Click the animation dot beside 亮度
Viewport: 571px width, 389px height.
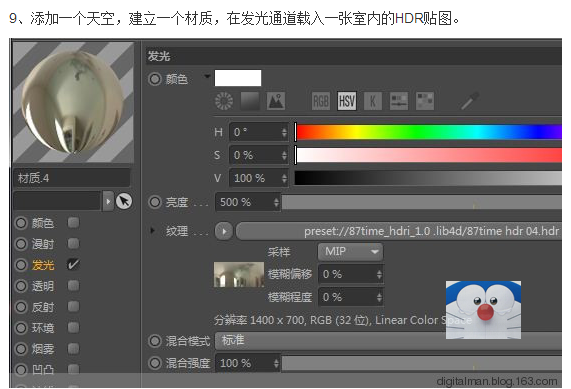pos(154,202)
